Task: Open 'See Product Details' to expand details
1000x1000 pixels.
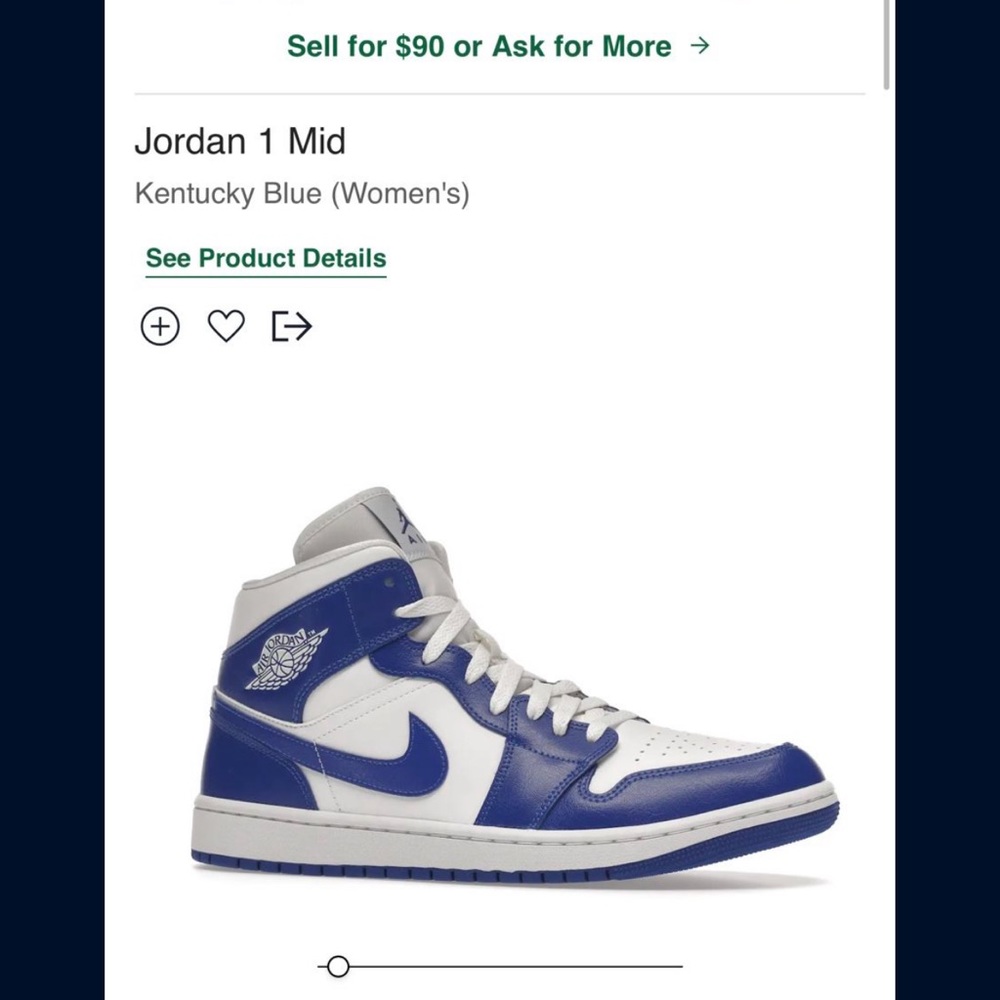Action: [264, 258]
